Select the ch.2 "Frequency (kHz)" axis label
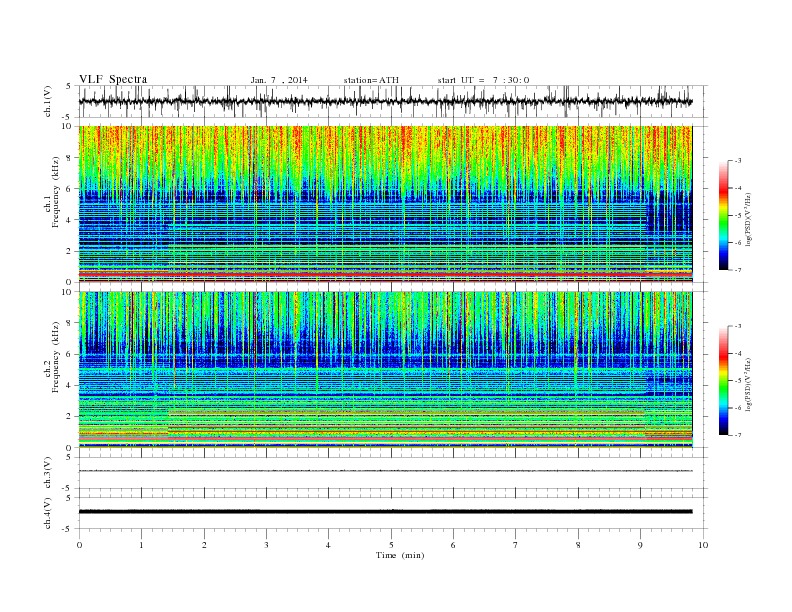This screenshot has width=792, height=612. tap(56, 358)
